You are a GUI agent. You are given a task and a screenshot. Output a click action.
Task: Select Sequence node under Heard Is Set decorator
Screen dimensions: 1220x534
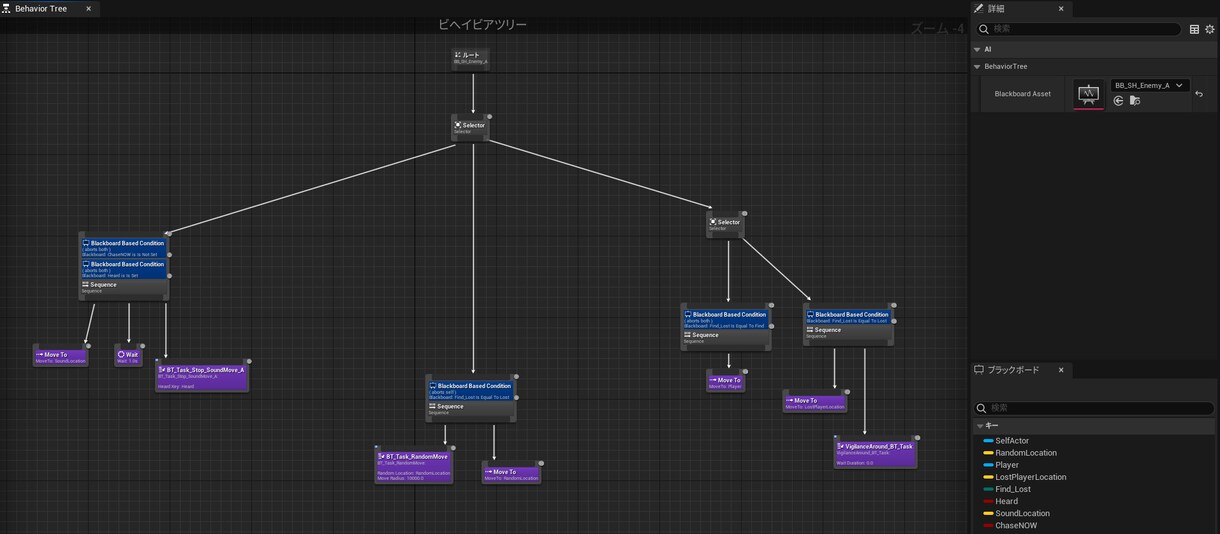coord(124,288)
